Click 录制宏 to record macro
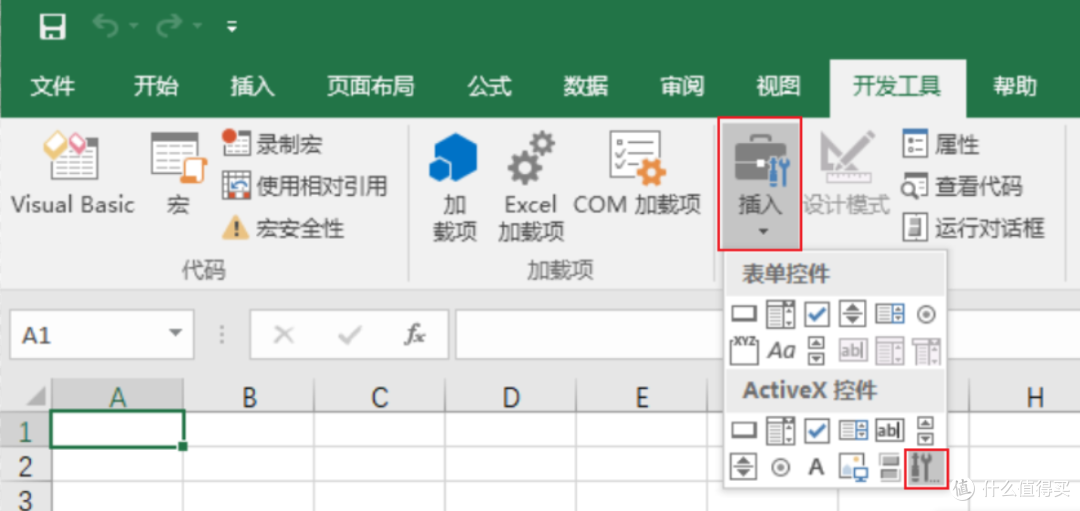Screen dimensions: 1080x511 pos(272,145)
